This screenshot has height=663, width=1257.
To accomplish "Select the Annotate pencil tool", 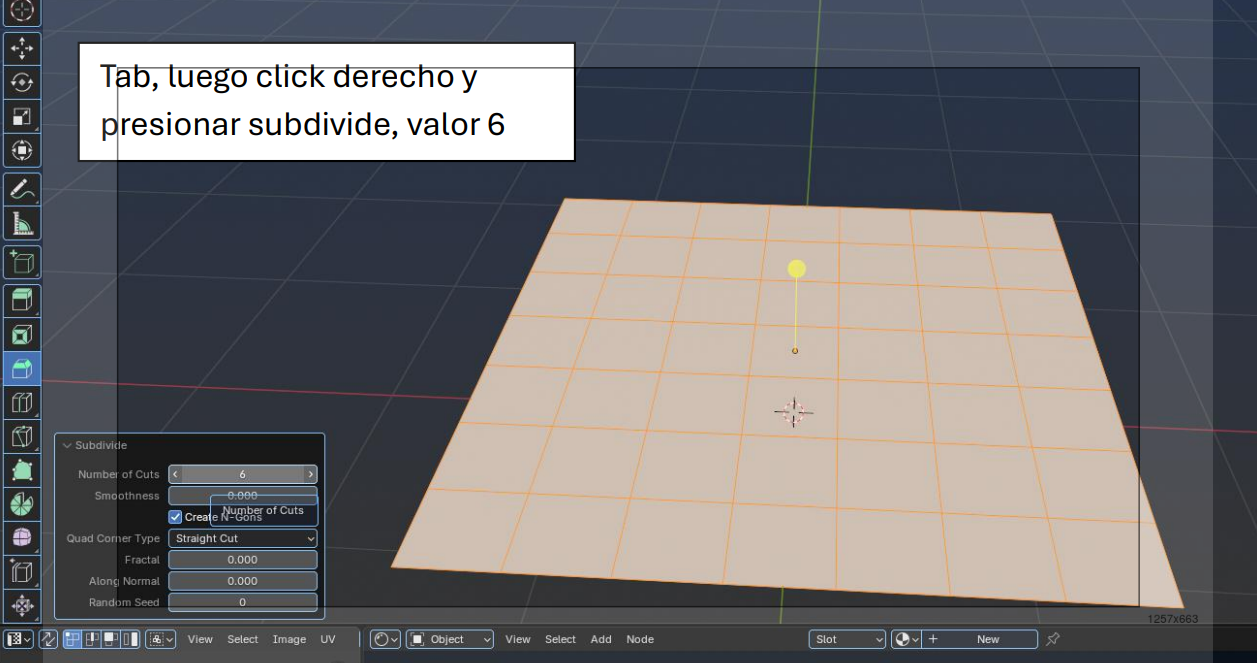I will pyautogui.click(x=22, y=188).
